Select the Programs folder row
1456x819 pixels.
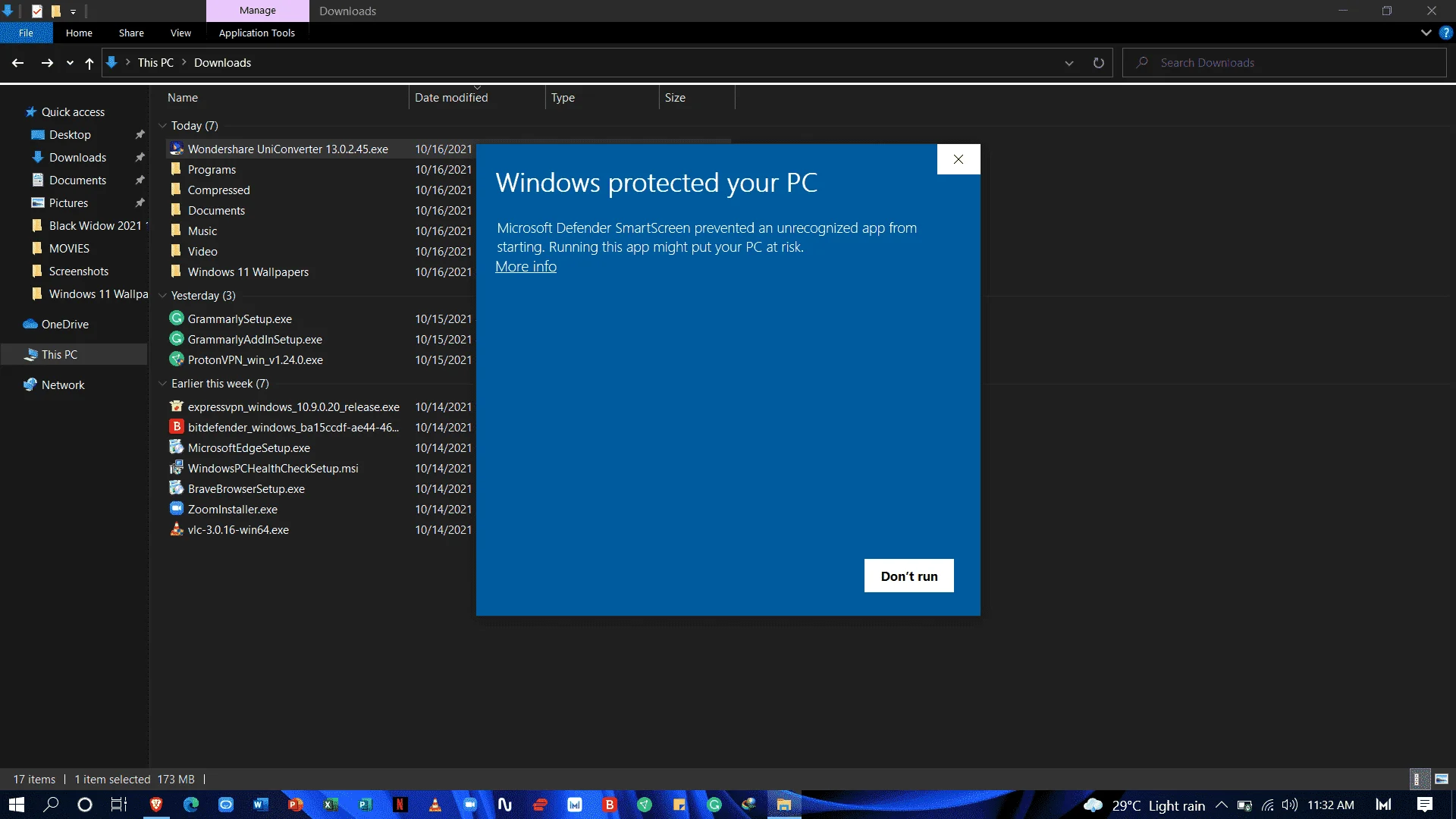coord(212,170)
